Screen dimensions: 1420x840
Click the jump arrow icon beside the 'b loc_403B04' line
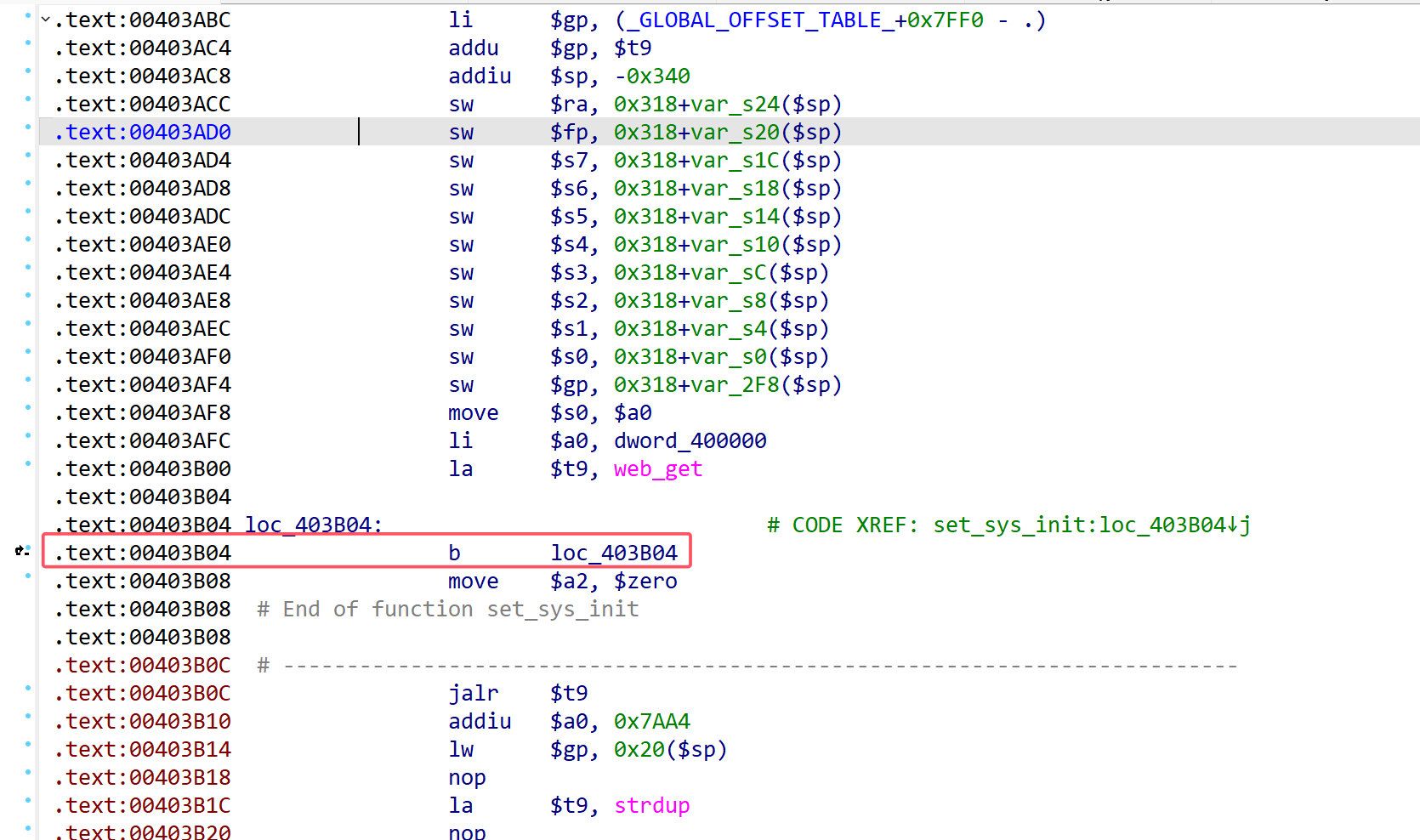(x=22, y=552)
